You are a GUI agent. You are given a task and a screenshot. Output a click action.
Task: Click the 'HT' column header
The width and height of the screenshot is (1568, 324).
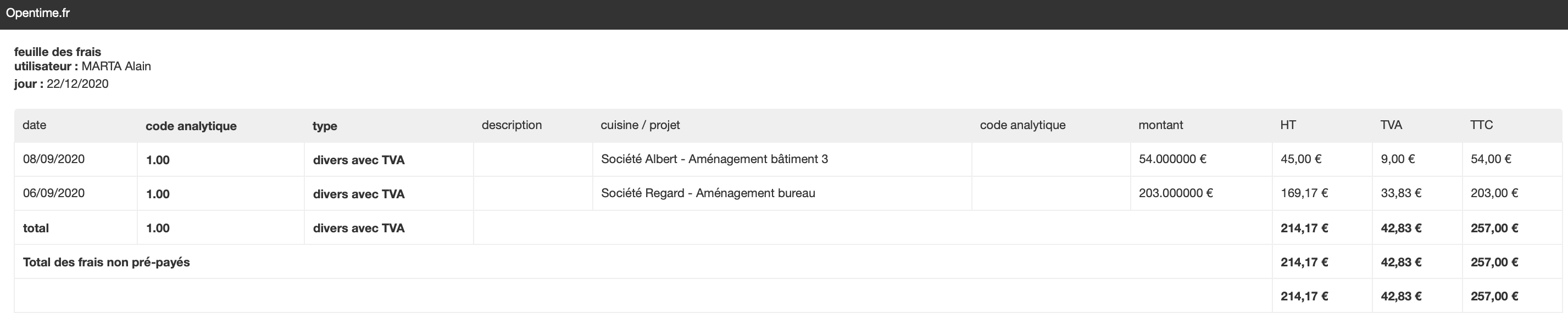pyautogui.click(x=1288, y=125)
